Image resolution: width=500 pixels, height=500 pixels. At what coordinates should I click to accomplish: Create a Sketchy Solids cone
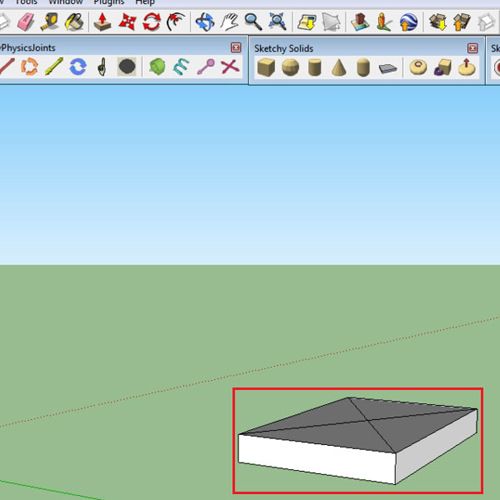point(339,67)
